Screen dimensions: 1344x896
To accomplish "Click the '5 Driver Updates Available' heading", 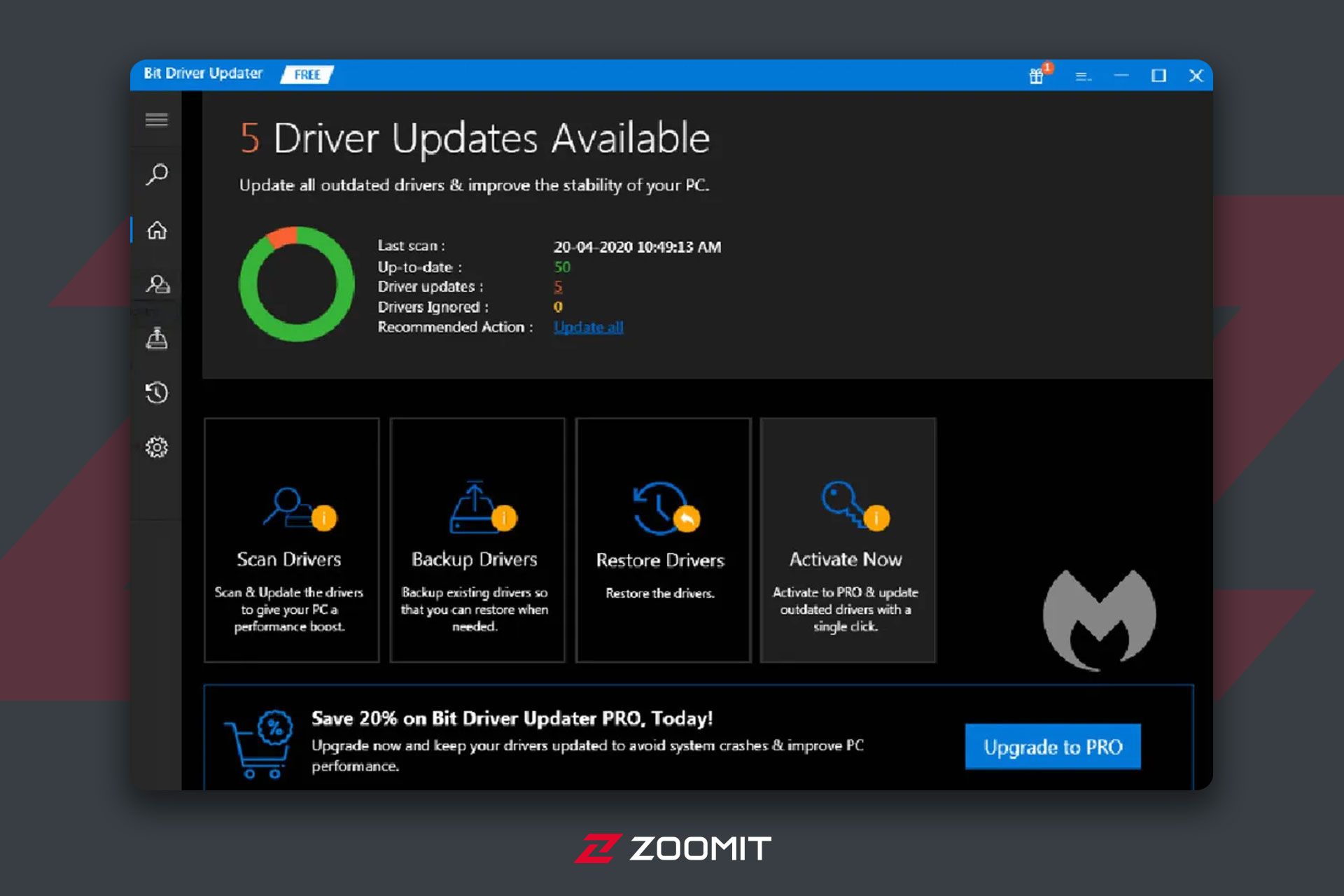I will coord(475,138).
